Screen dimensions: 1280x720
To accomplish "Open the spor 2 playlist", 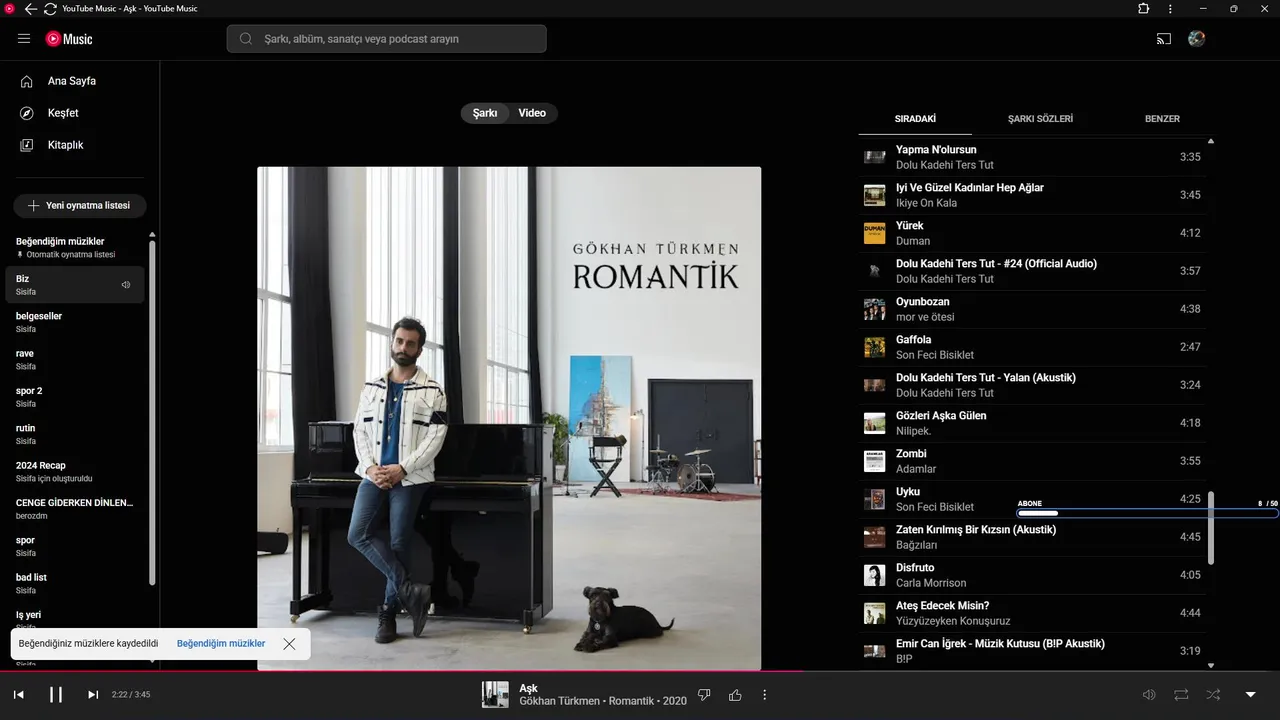I will (75, 397).
